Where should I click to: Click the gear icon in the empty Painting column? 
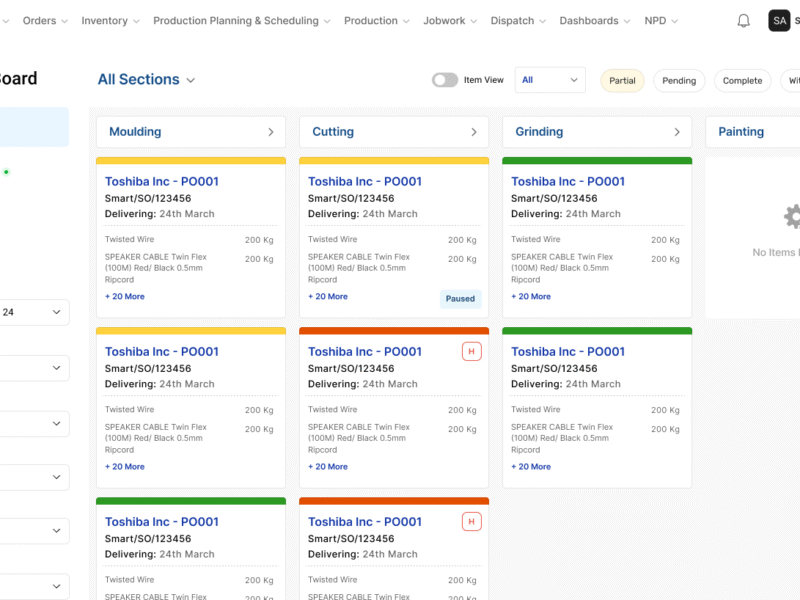click(x=793, y=217)
